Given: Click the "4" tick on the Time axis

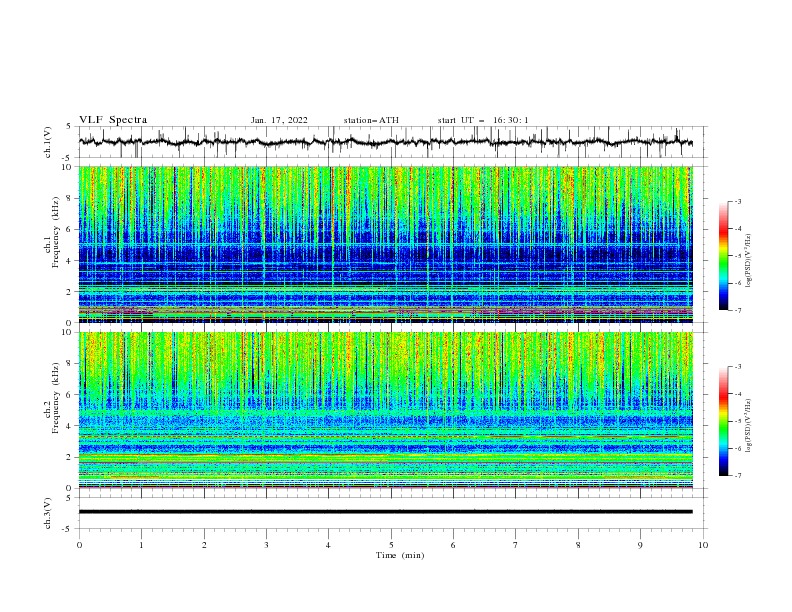Looking at the screenshot, I should click(x=328, y=545).
